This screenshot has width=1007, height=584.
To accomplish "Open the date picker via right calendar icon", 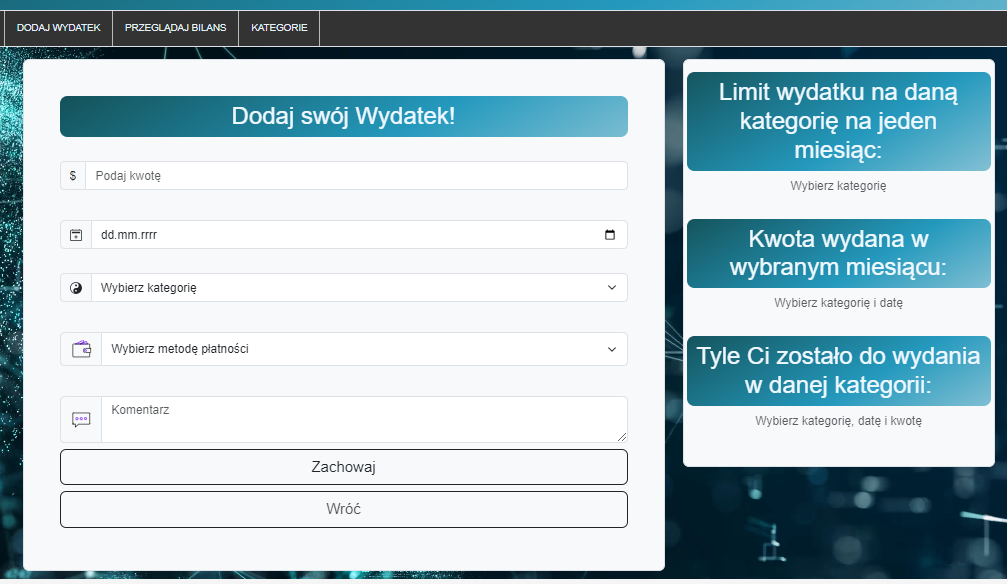I will [610, 235].
